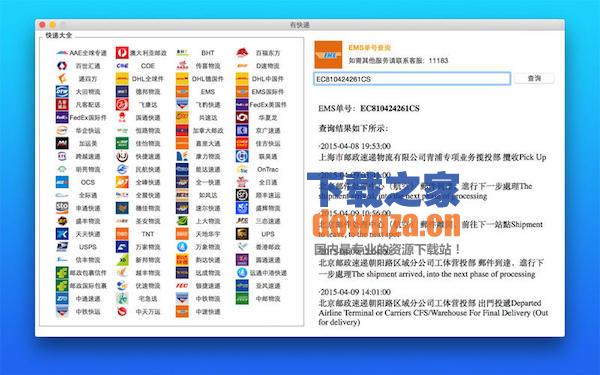The width and height of the screenshot is (600, 375).
Task: Select the 韵达快递 logo icon
Action: pyautogui.click(x=182, y=260)
